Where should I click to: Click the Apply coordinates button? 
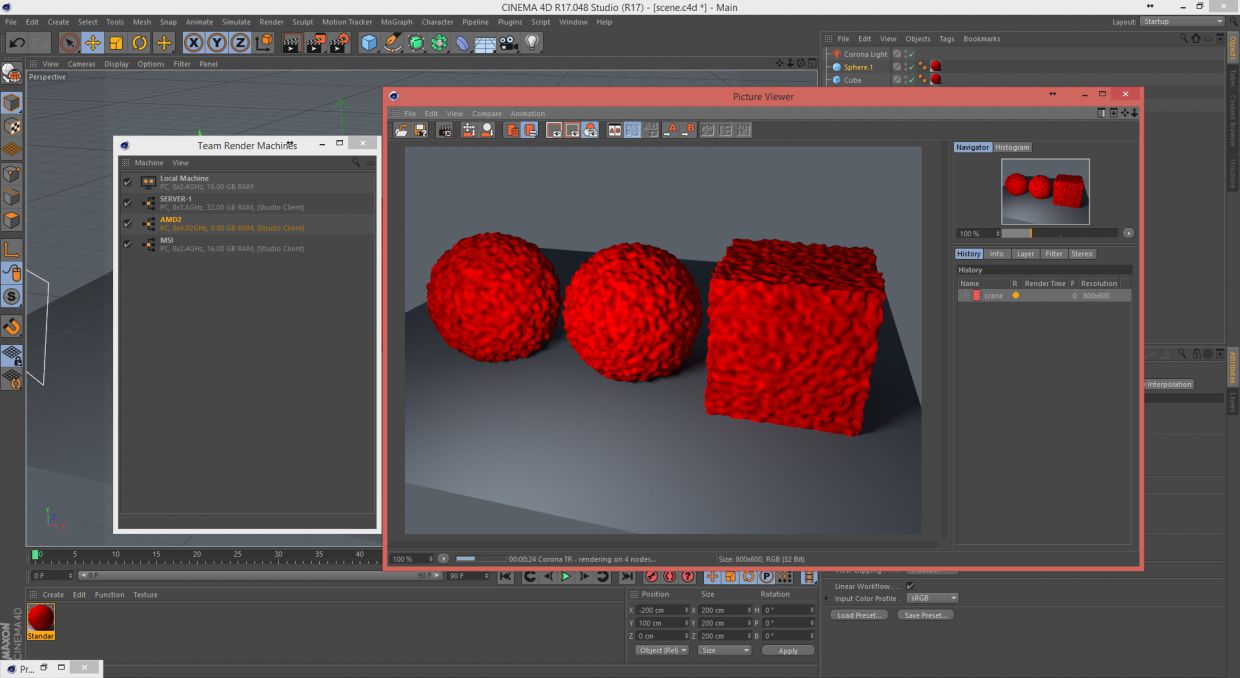pyautogui.click(x=788, y=650)
